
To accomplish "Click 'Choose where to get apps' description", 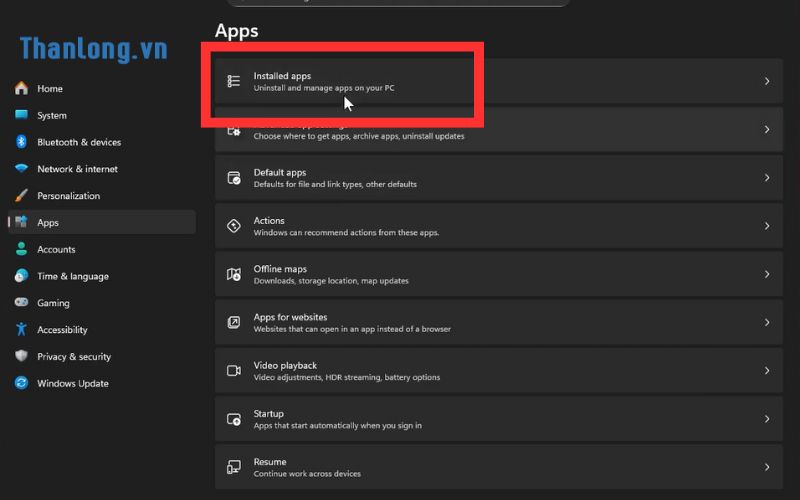I will pyautogui.click(x=359, y=136).
